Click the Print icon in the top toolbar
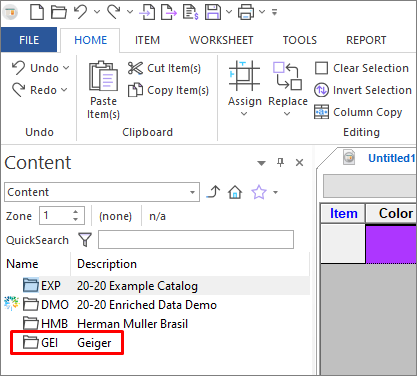The width and height of the screenshot is (417, 376). click(x=246, y=12)
